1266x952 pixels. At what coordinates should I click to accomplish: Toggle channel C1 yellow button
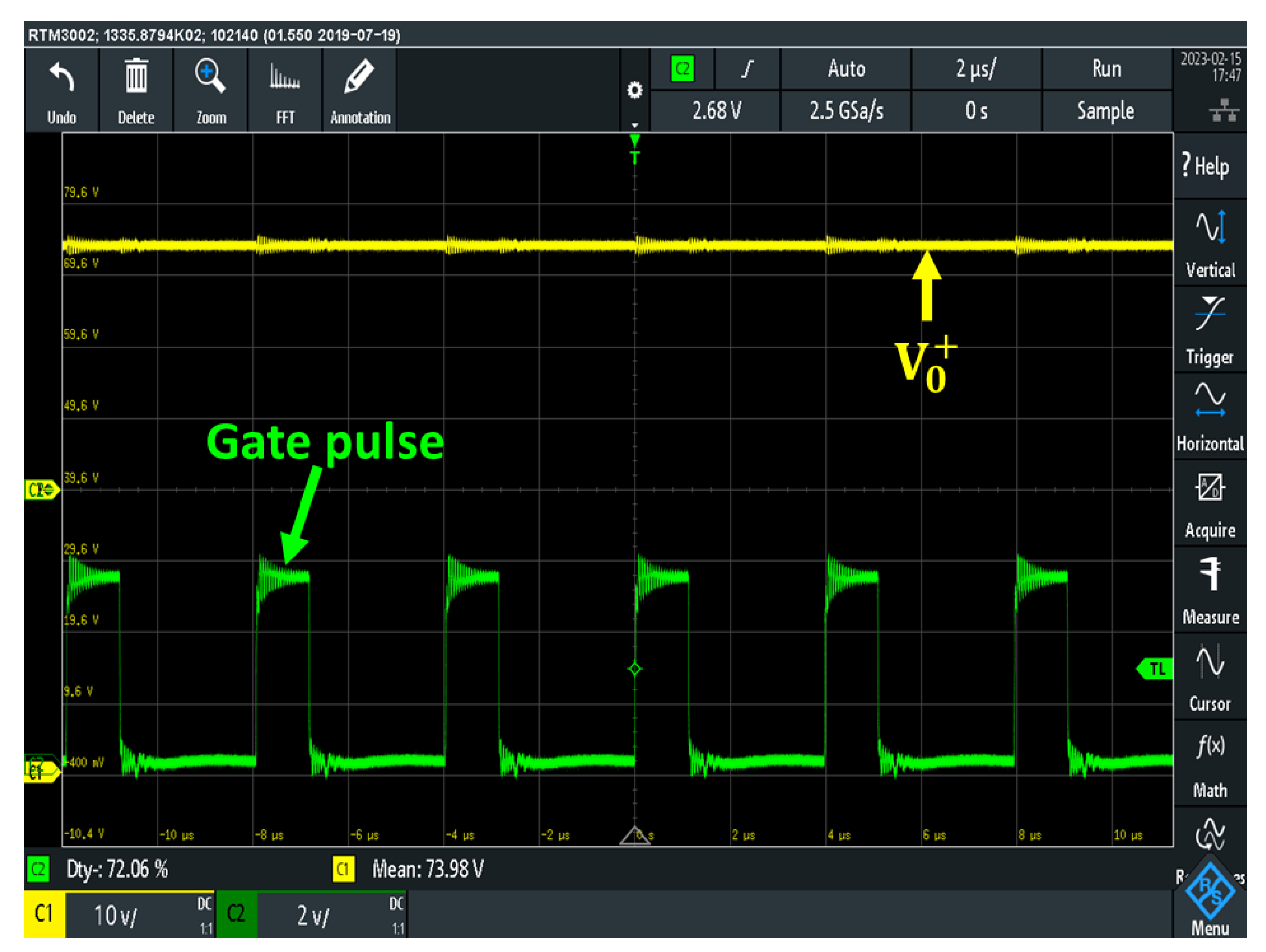(44, 914)
